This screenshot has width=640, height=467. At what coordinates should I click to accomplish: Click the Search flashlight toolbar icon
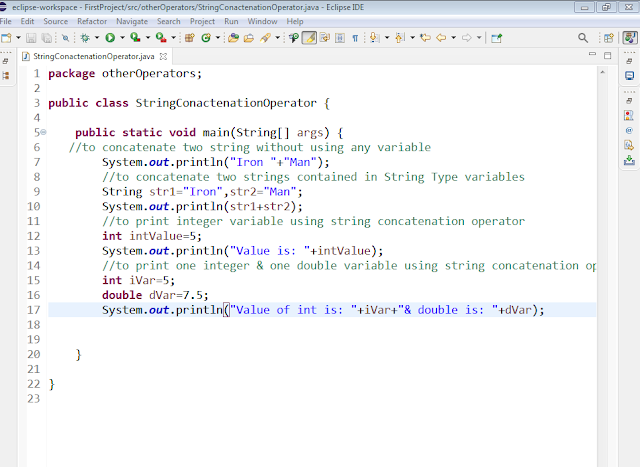(x=265, y=38)
